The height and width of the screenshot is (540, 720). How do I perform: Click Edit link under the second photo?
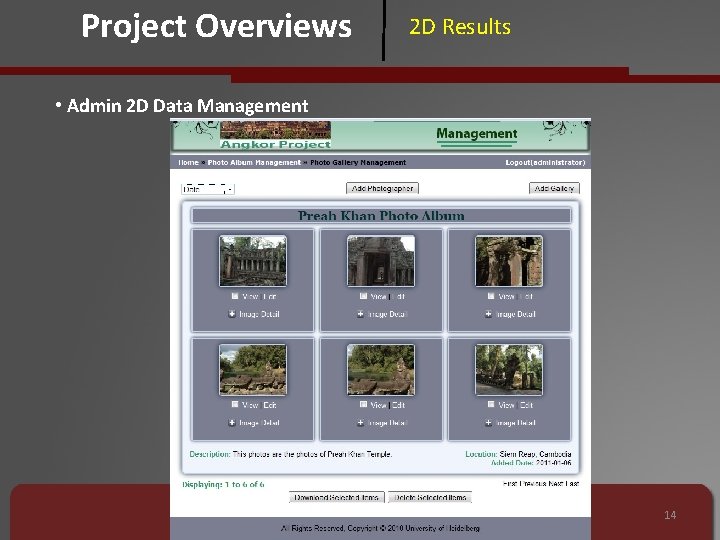click(x=398, y=297)
